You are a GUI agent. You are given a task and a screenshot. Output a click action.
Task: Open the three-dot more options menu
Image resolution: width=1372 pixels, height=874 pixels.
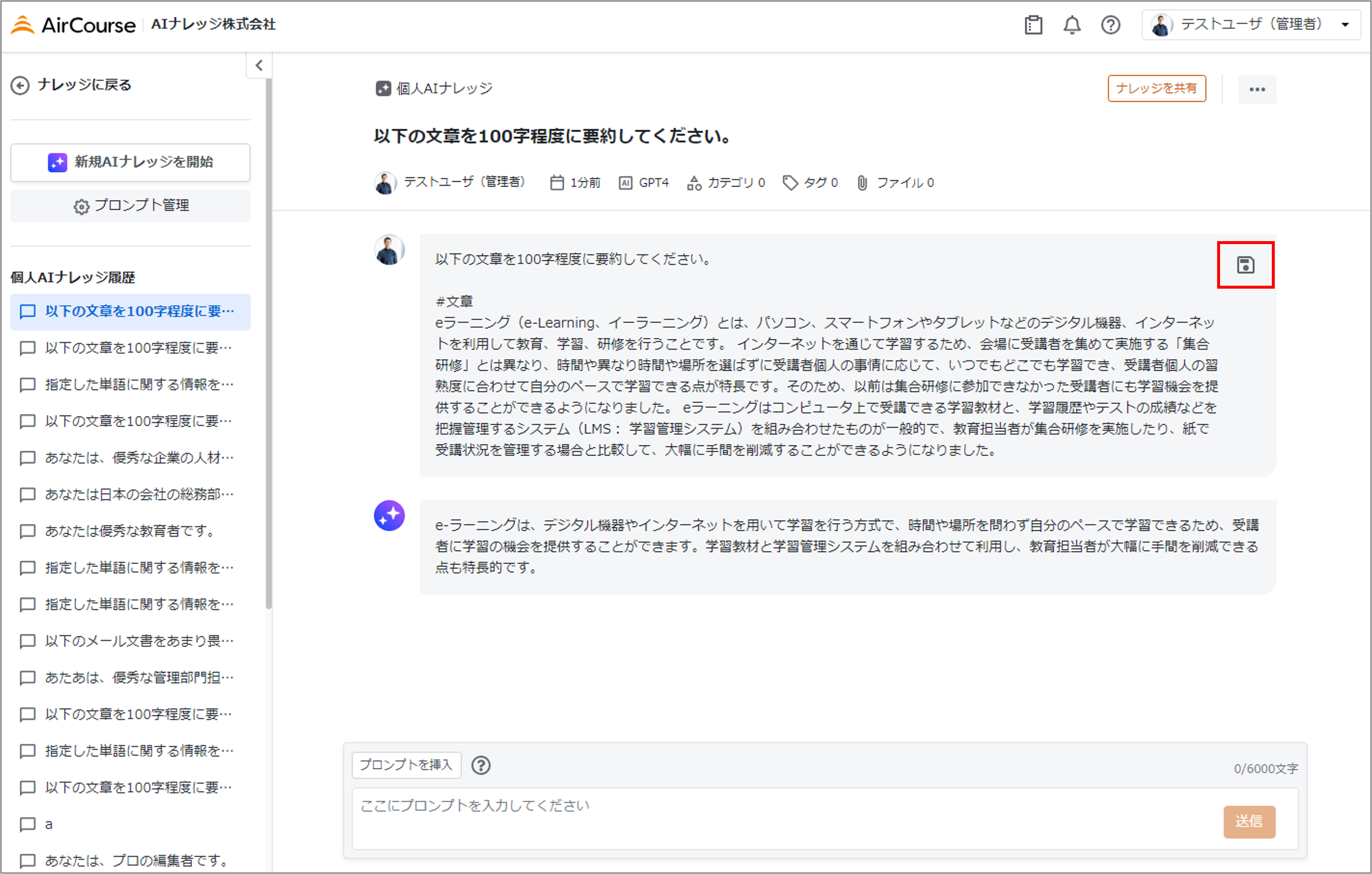point(1258,89)
